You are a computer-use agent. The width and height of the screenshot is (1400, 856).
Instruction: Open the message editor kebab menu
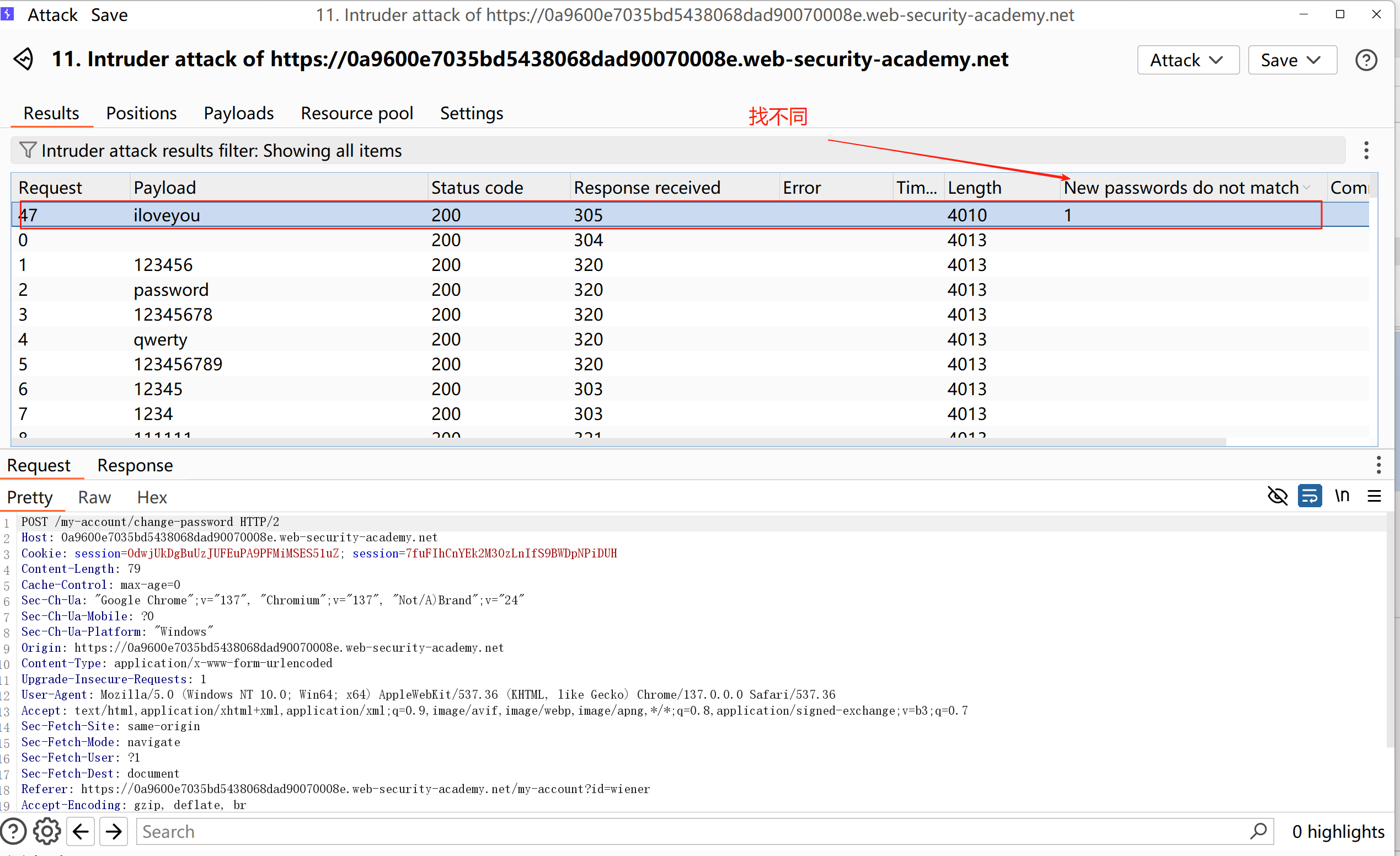pos(1378,464)
